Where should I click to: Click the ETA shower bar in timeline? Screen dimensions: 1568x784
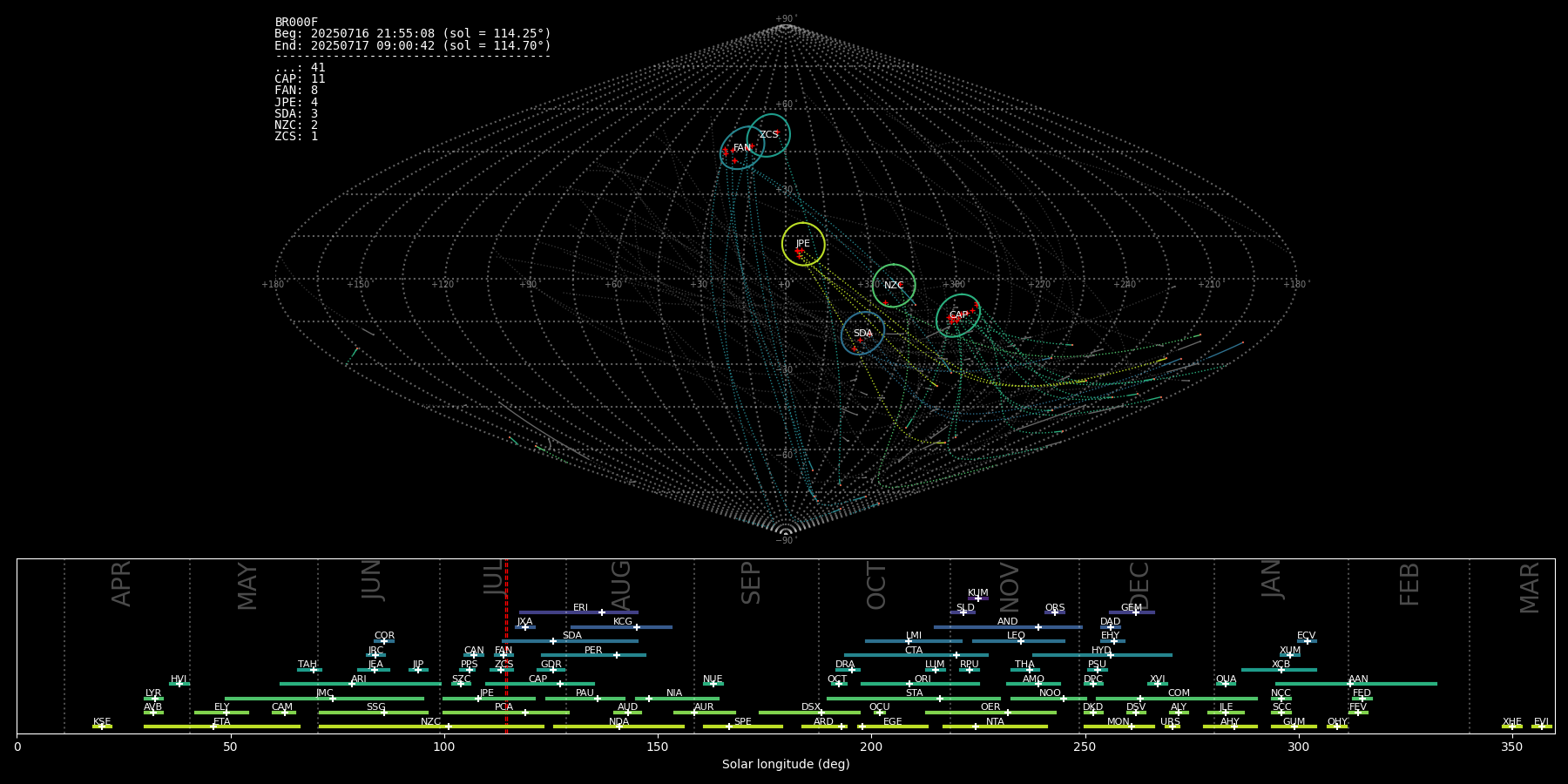pyautogui.click(x=222, y=727)
